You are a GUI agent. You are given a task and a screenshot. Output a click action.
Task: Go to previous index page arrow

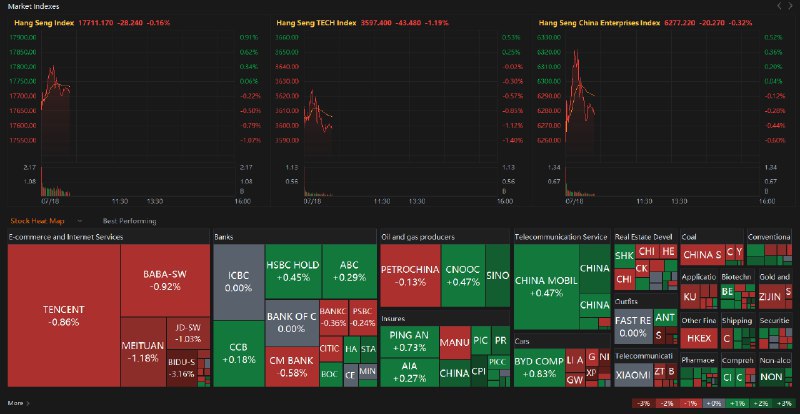pyautogui.click(x=779, y=6)
